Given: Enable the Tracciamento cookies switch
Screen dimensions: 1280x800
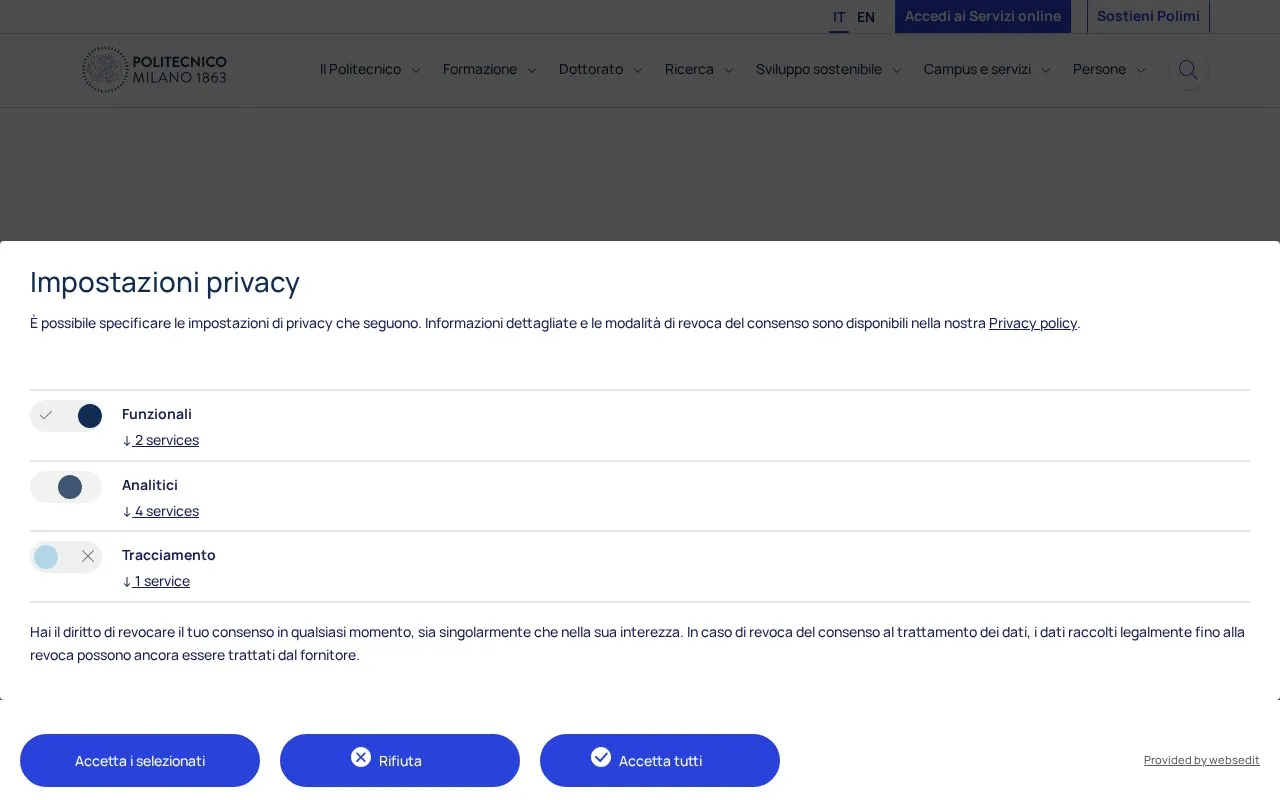Looking at the screenshot, I should coord(66,557).
